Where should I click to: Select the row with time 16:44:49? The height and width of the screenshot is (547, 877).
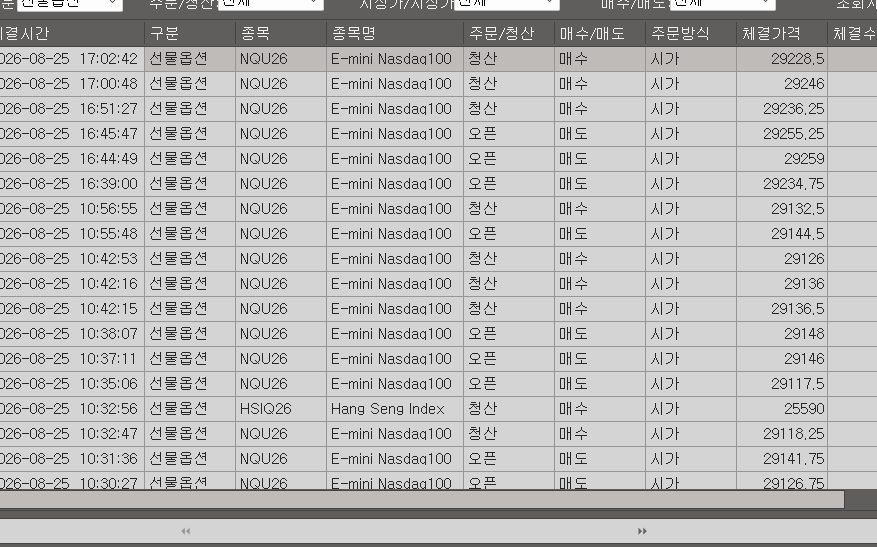click(438, 159)
